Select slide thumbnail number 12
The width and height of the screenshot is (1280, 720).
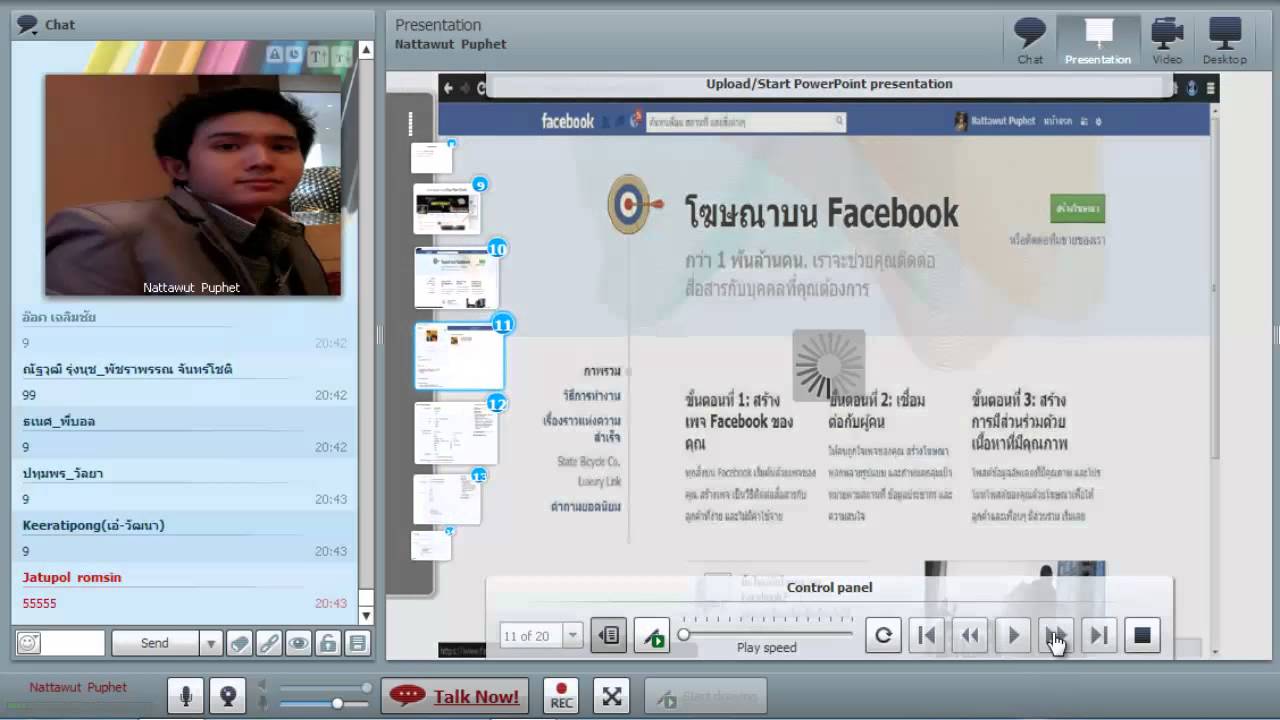pos(456,433)
